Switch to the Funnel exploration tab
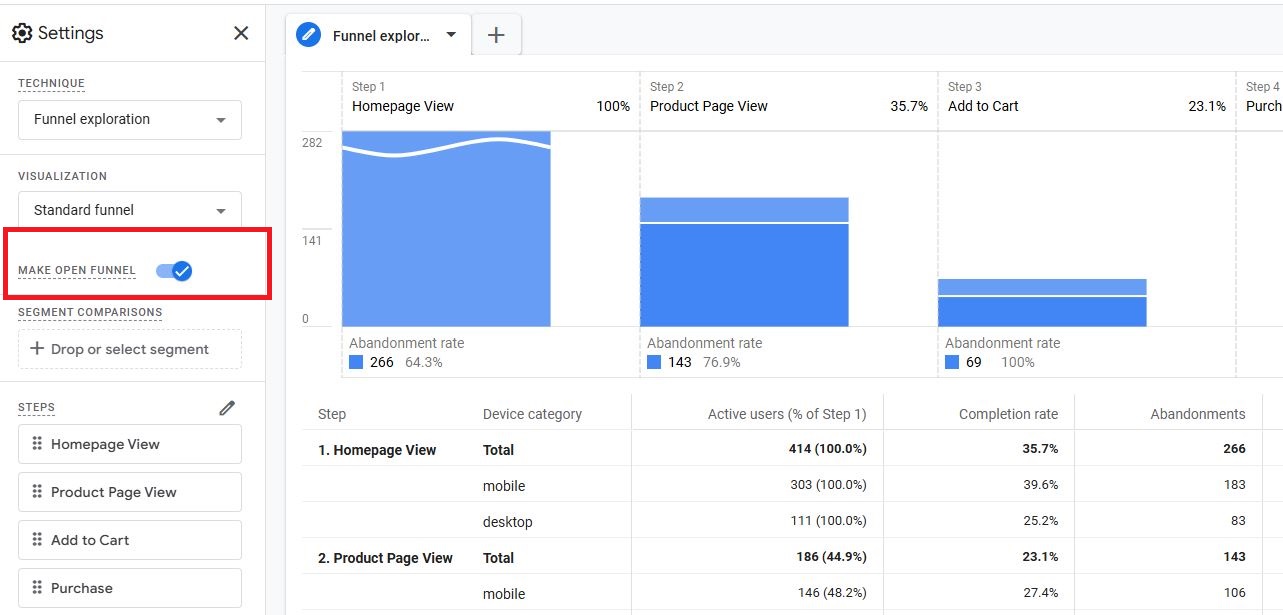1283x615 pixels. 378,35
